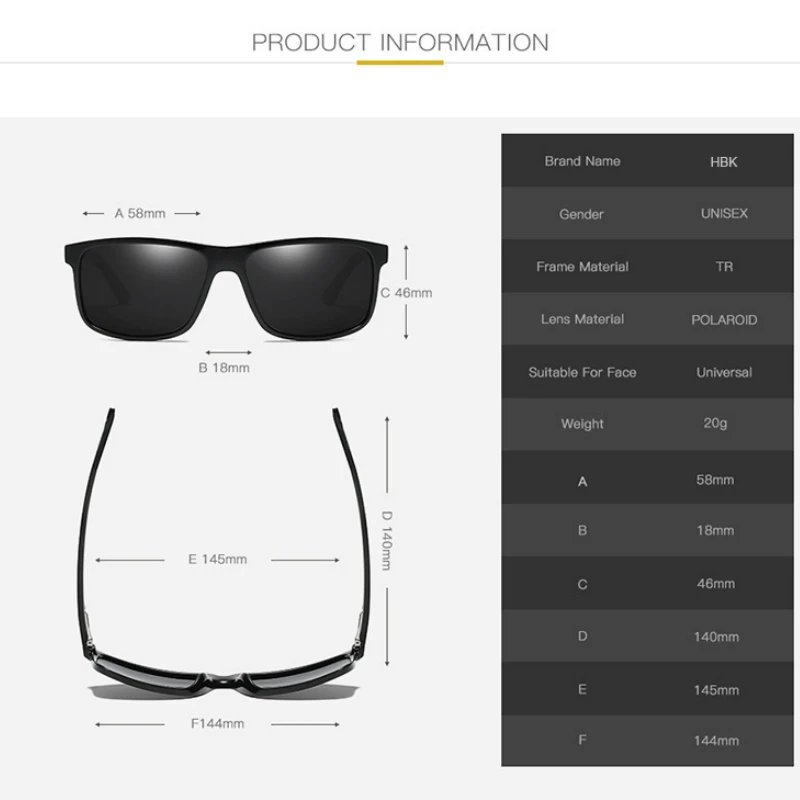Screen dimensions: 800x800
Task: Click the 140mm value in row D
Action: 716,637
